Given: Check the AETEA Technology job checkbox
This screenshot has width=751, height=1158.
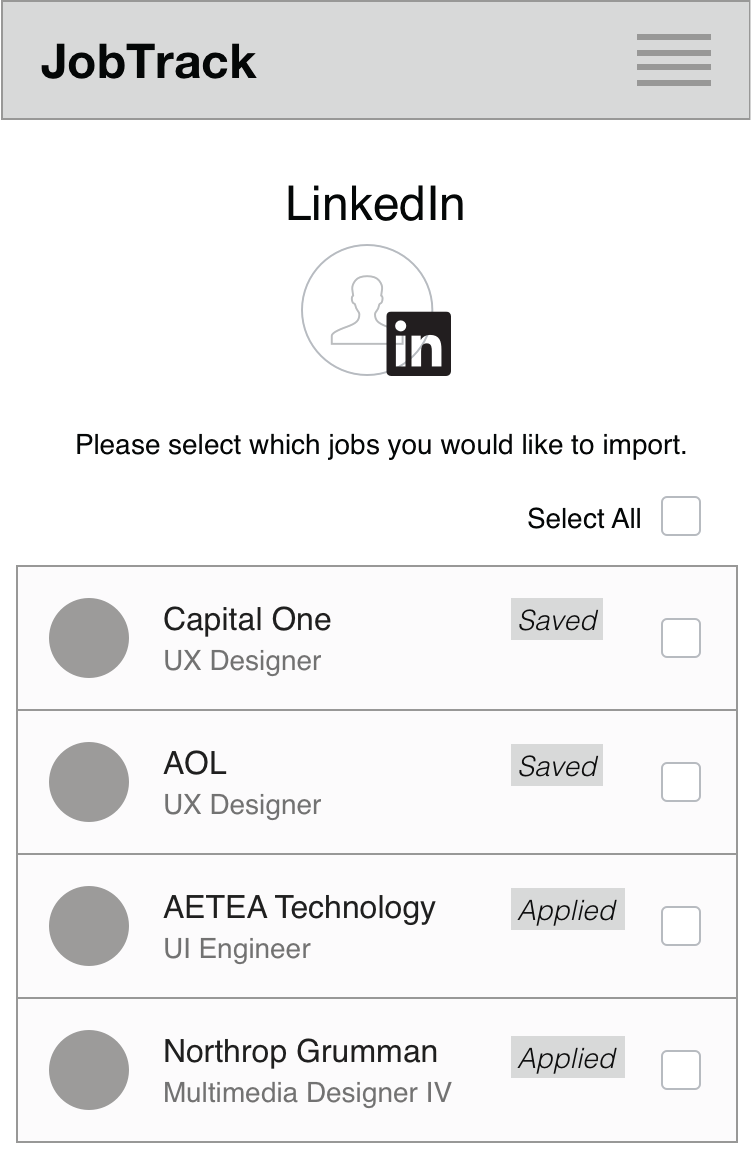Looking at the screenshot, I should click(x=680, y=926).
